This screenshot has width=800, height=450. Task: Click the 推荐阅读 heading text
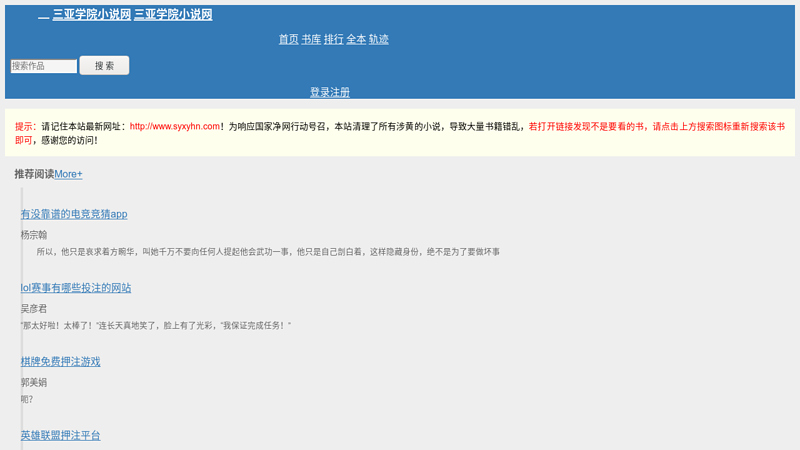(x=34, y=174)
